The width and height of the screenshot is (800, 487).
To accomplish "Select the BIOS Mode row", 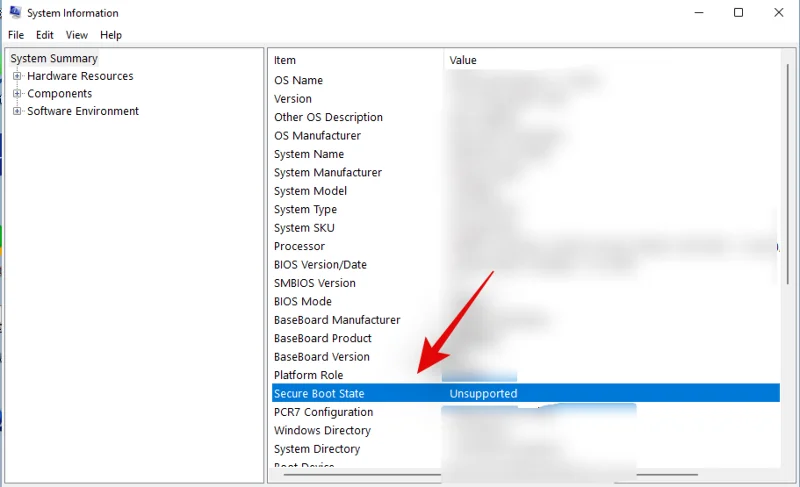I will coord(526,301).
